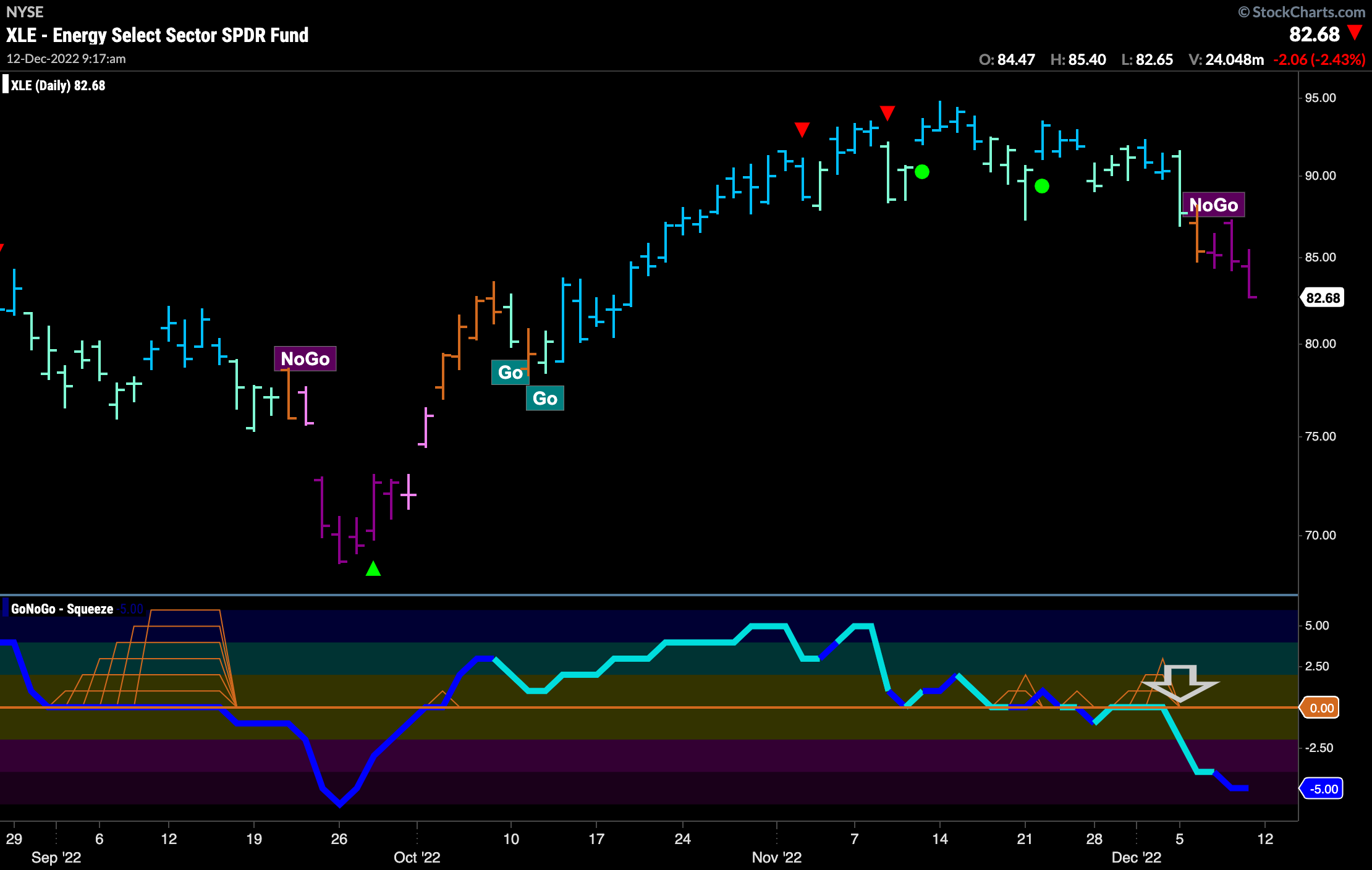Click the 29 date tick label
Image resolution: width=1372 pixels, height=870 pixels.
pos(14,838)
